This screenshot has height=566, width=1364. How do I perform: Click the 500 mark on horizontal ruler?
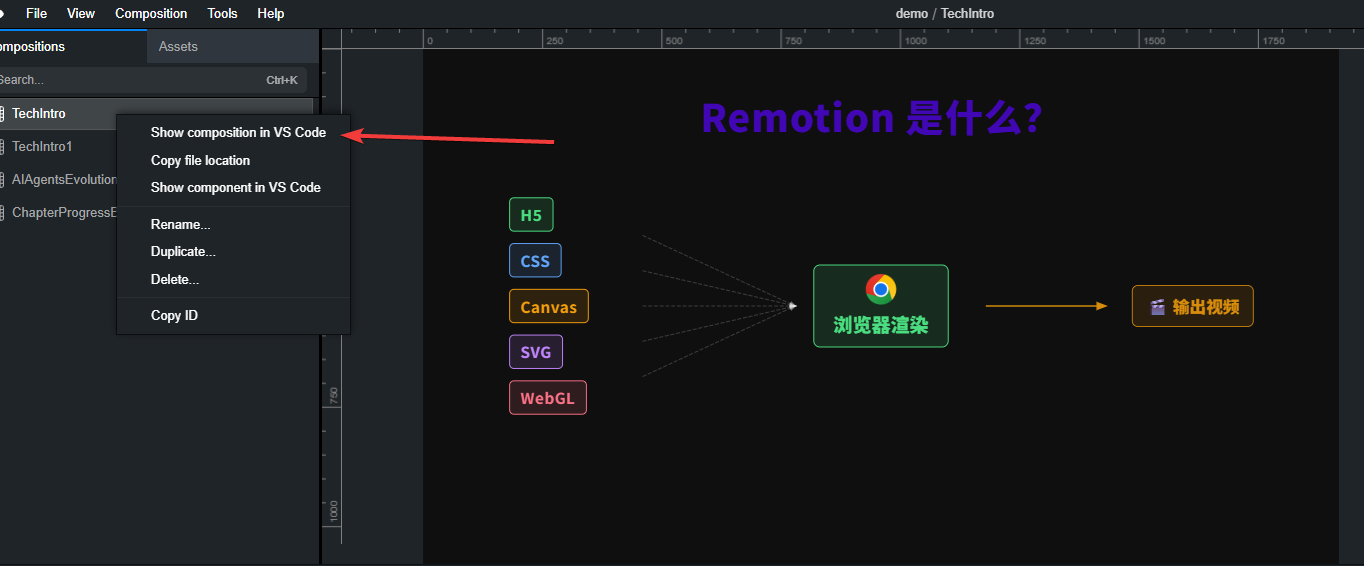674,41
